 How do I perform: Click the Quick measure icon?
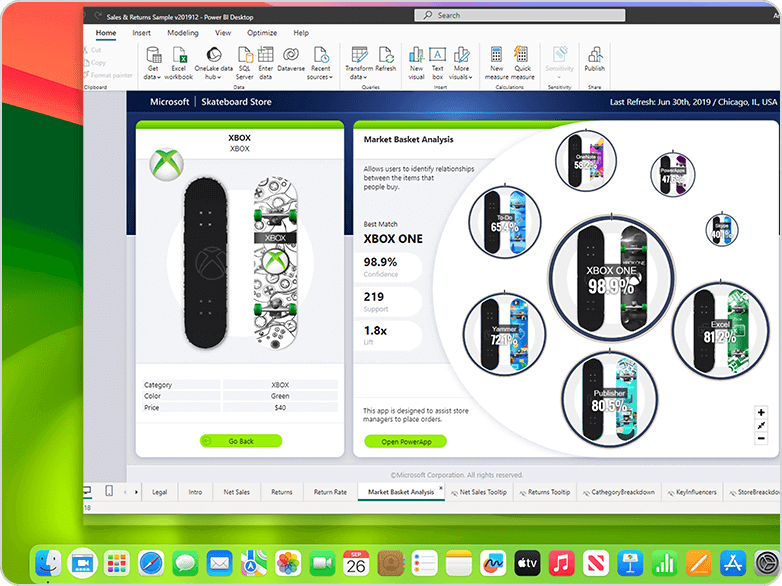521,57
